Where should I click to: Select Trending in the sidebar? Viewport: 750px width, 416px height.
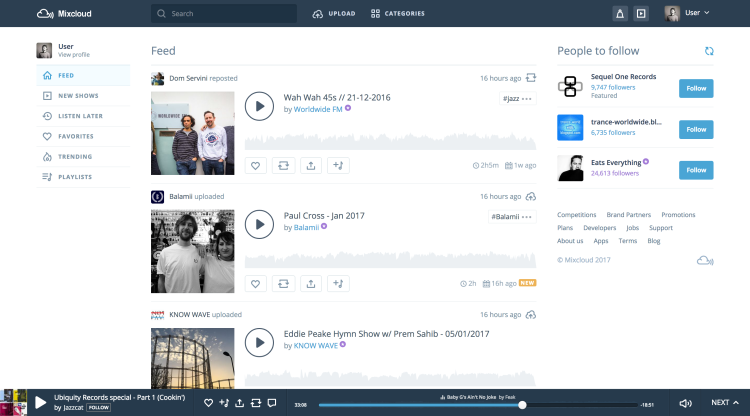pyautogui.click(x=83, y=157)
